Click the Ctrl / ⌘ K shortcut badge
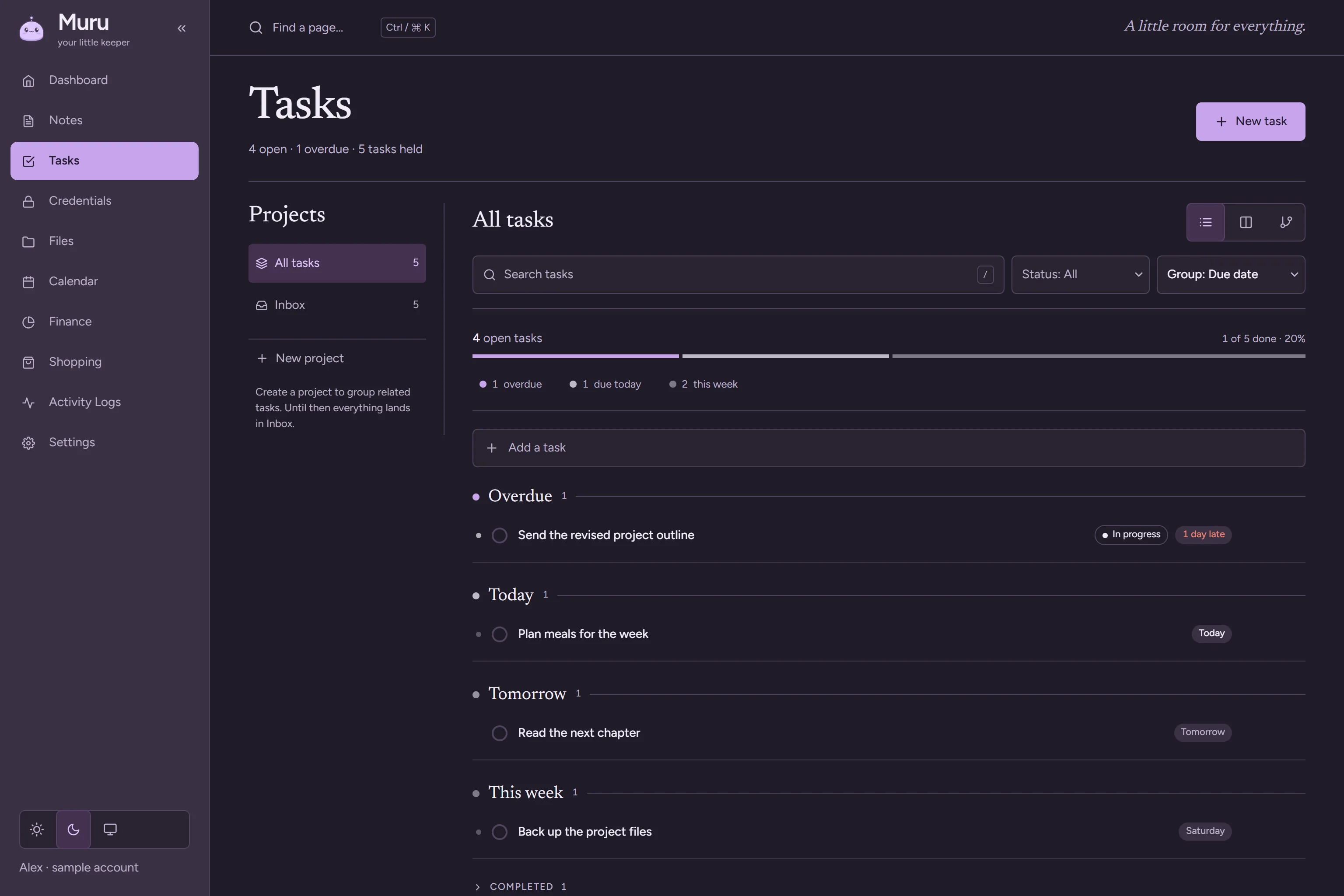 point(408,28)
